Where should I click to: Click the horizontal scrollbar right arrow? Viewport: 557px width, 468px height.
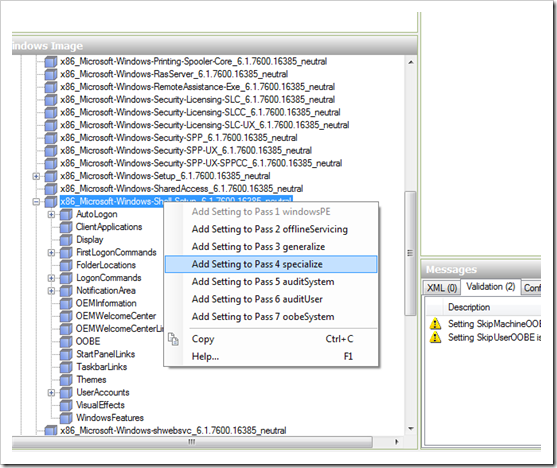396,442
